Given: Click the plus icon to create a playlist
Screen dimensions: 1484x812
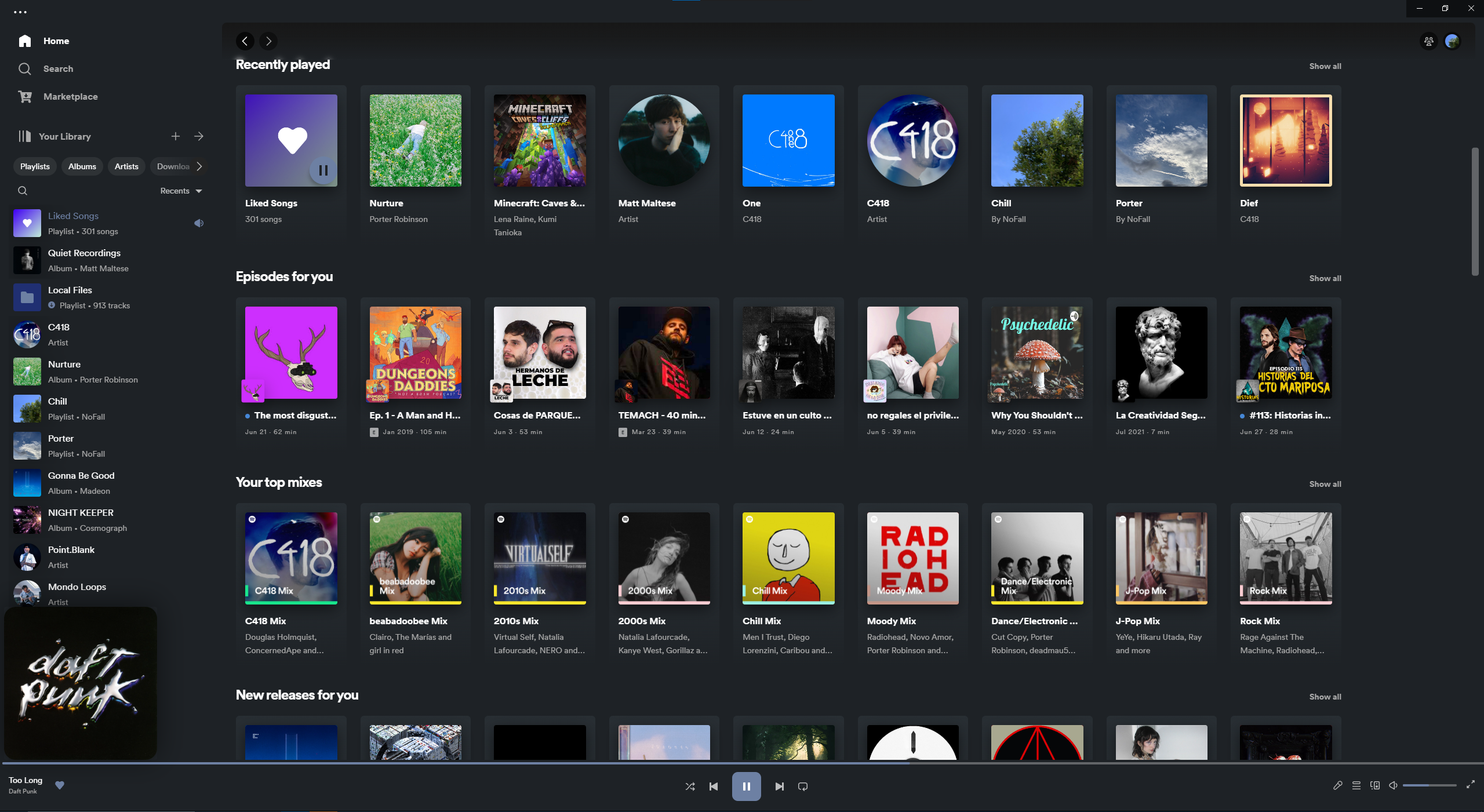Looking at the screenshot, I should coord(176,136).
